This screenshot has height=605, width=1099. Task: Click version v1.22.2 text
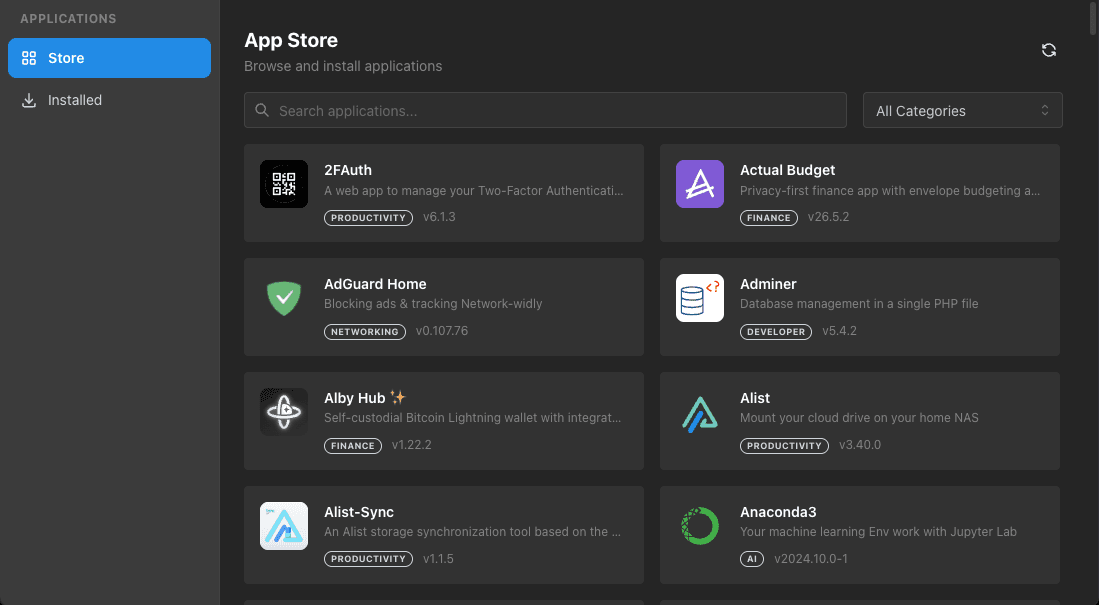point(411,444)
